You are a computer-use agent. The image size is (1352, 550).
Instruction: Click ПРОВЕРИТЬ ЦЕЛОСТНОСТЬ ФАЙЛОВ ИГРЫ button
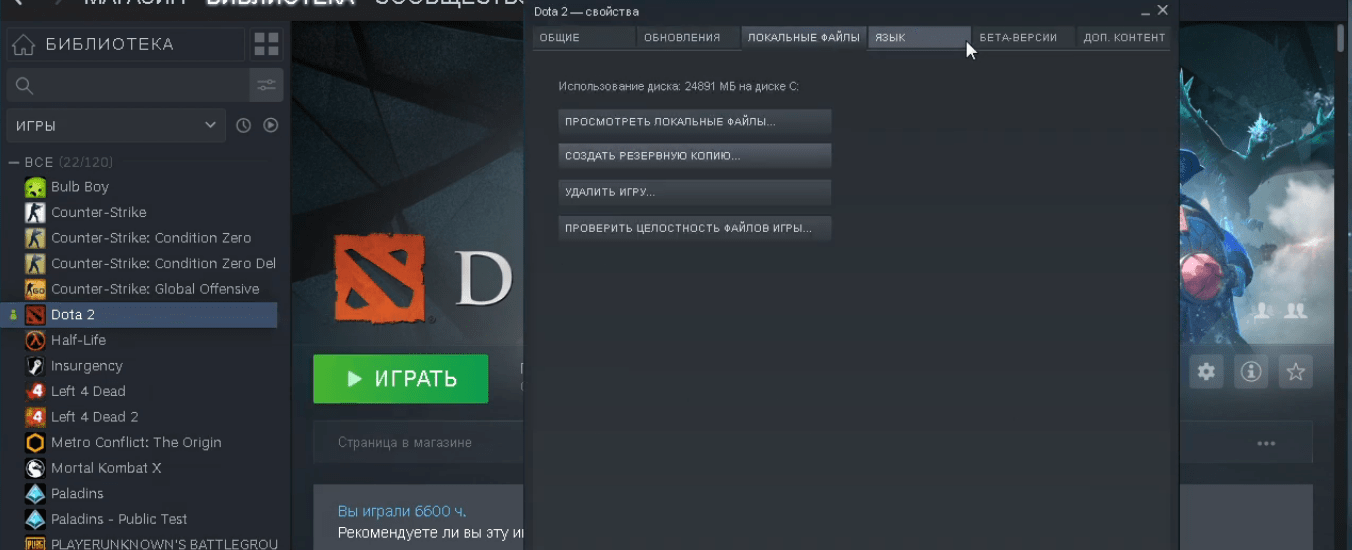695,228
